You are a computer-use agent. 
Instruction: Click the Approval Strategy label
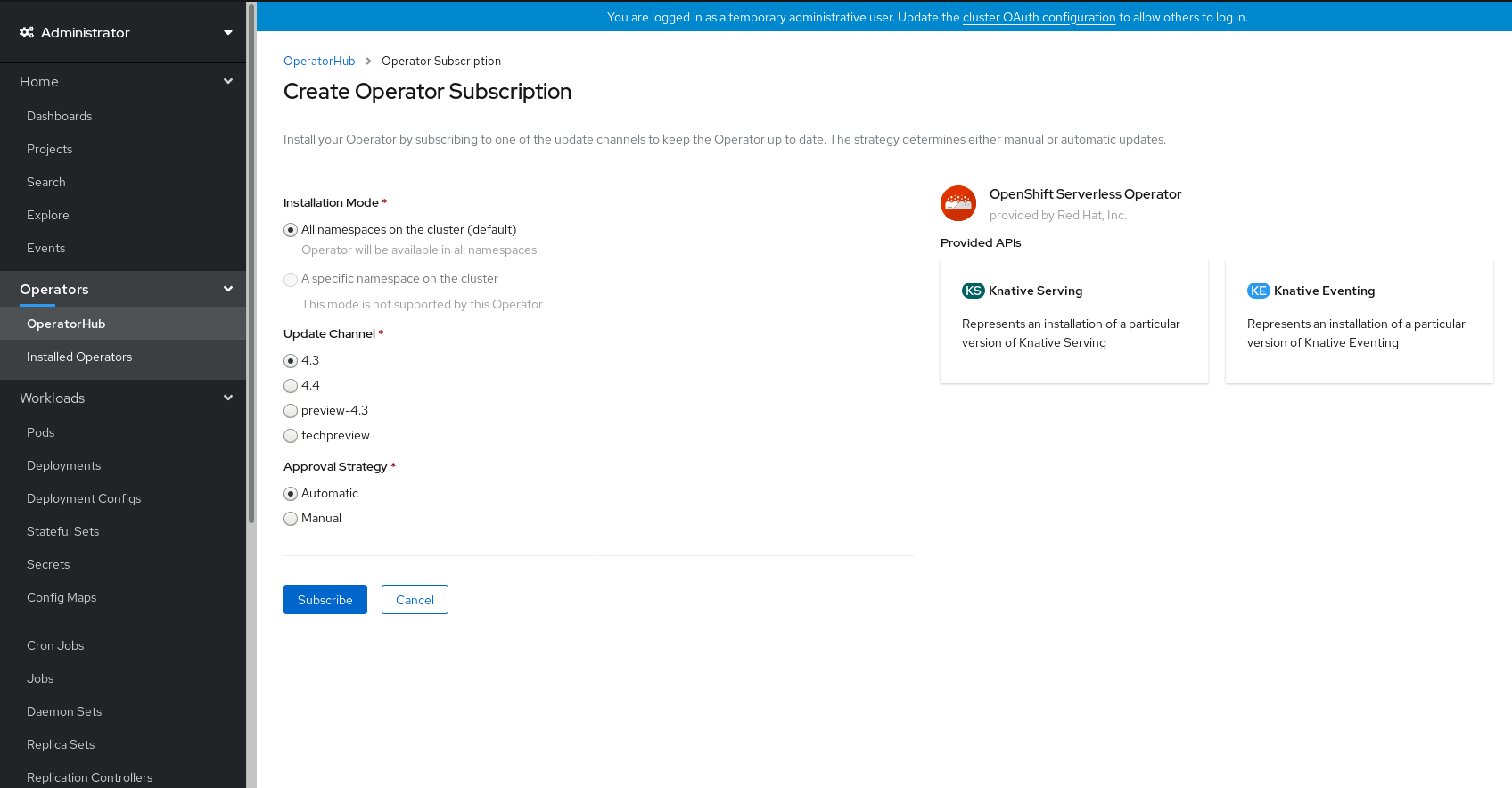click(335, 466)
